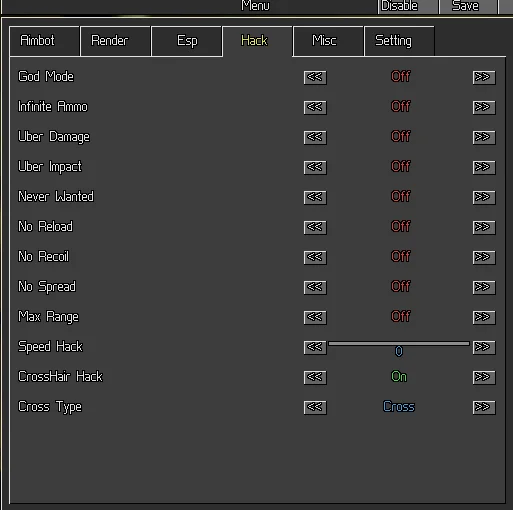Viewport: 513px width, 510px height.
Task: Toggle the CrossHair Hack On value
Action: (x=399, y=377)
